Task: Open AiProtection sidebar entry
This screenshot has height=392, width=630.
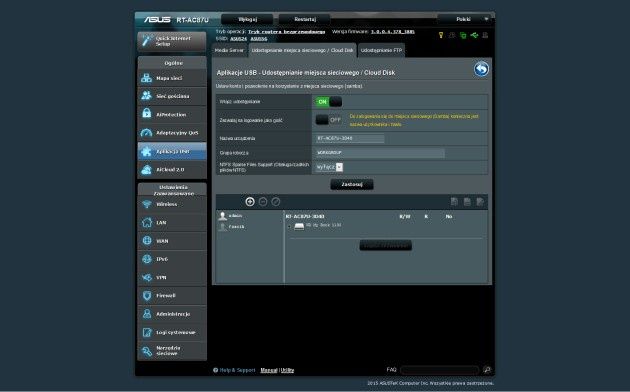Action: tap(172, 114)
